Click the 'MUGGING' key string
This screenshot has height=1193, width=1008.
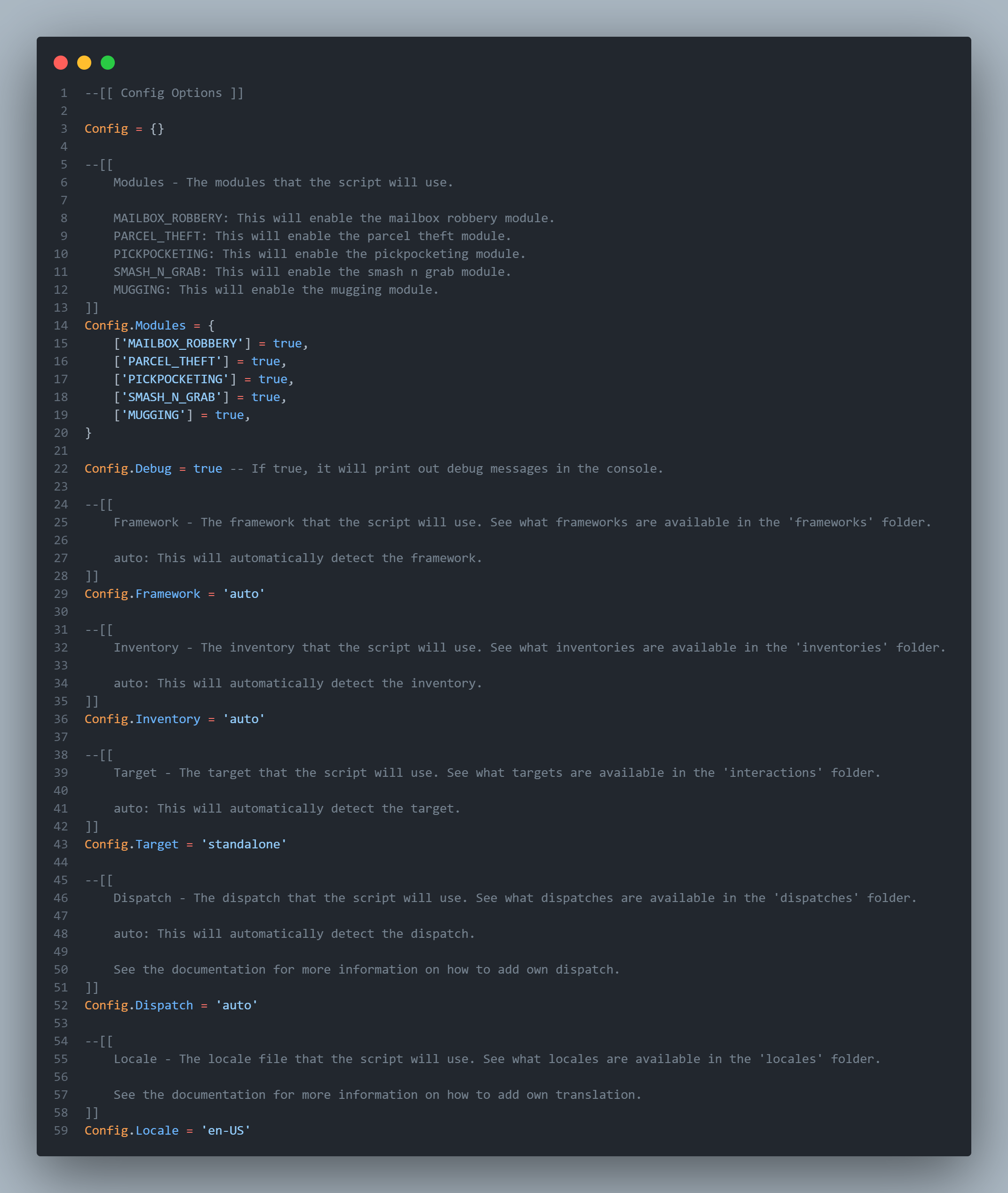153,414
